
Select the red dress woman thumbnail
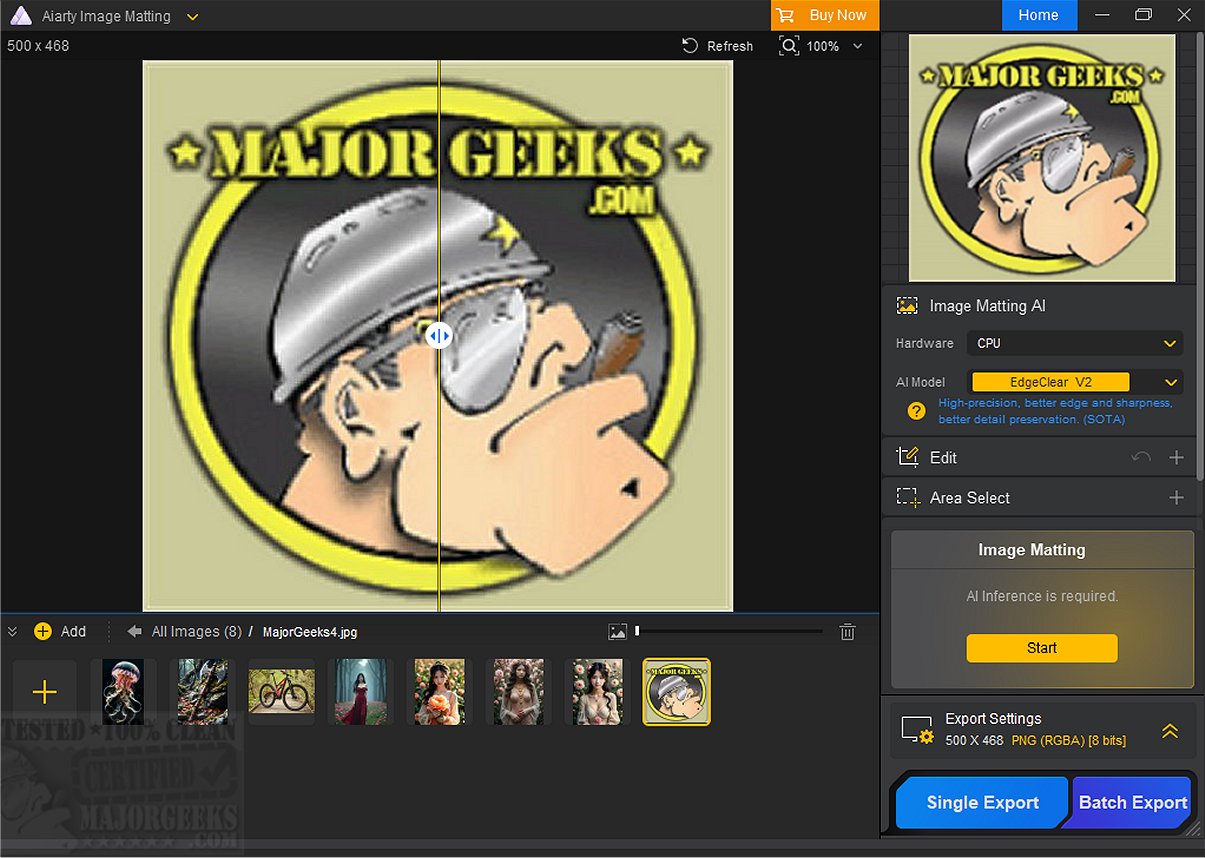click(x=360, y=692)
